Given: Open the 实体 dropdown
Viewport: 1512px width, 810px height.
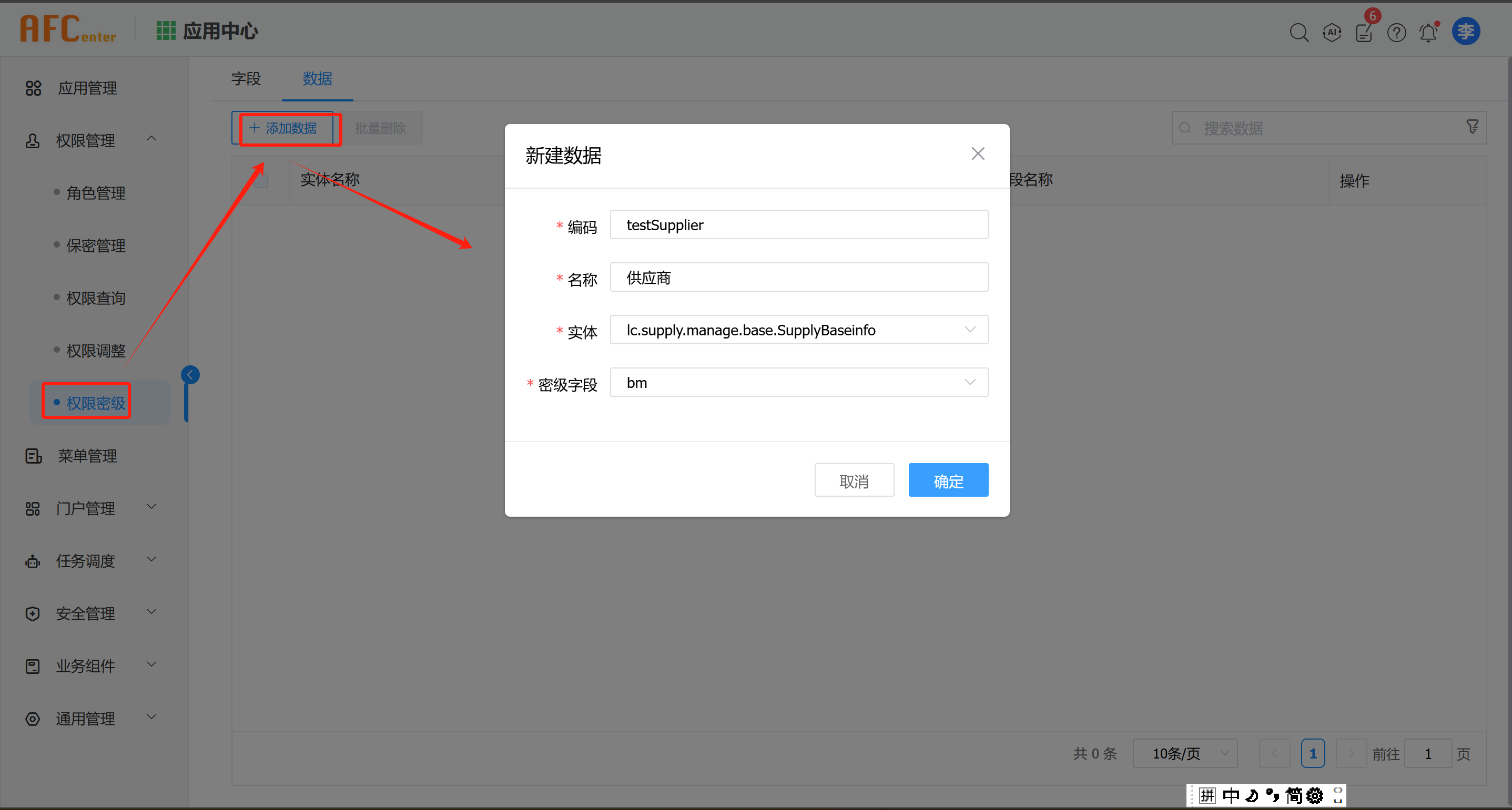Looking at the screenshot, I should pos(798,330).
